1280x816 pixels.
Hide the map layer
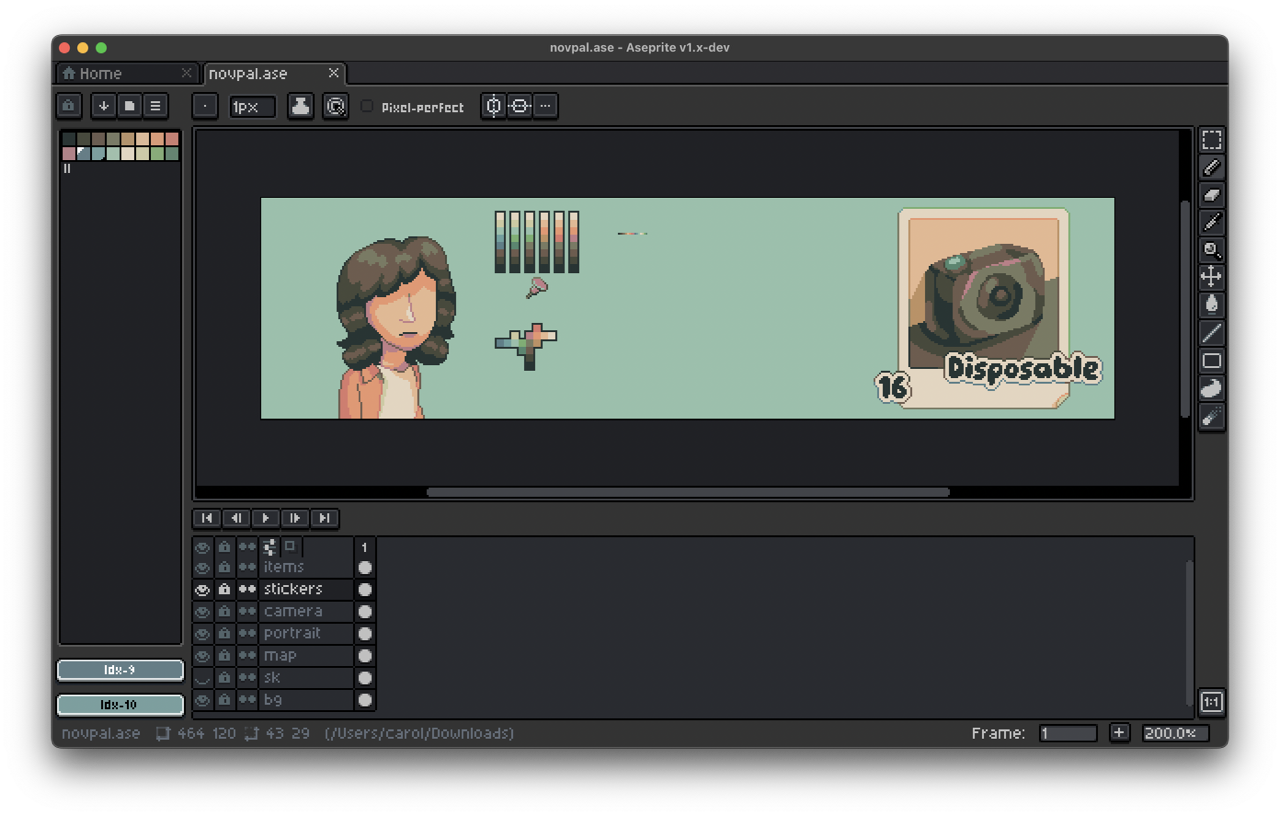coord(202,656)
